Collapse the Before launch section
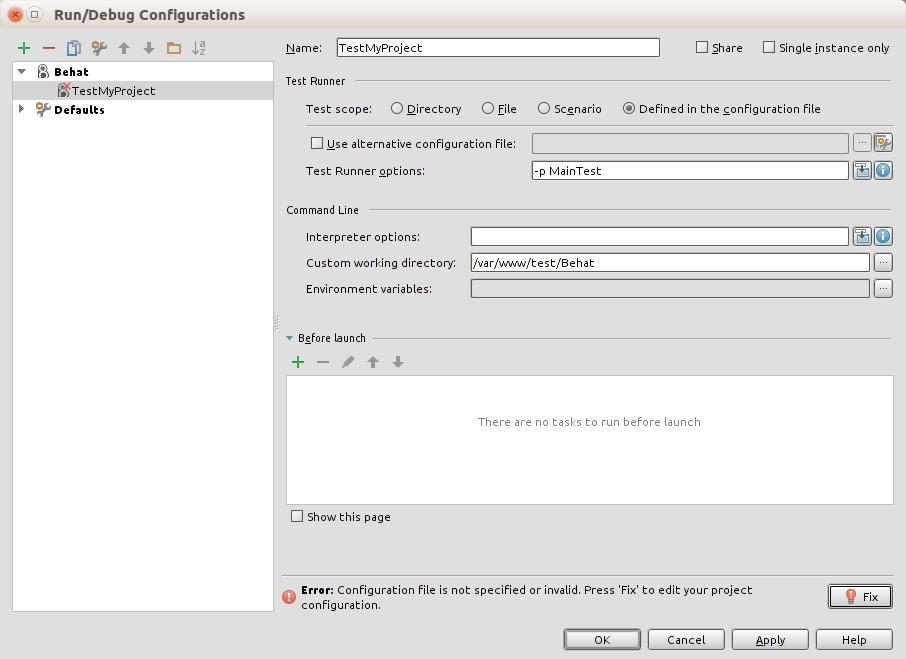The width and height of the screenshot is (906, 659). tap(290, 338)
